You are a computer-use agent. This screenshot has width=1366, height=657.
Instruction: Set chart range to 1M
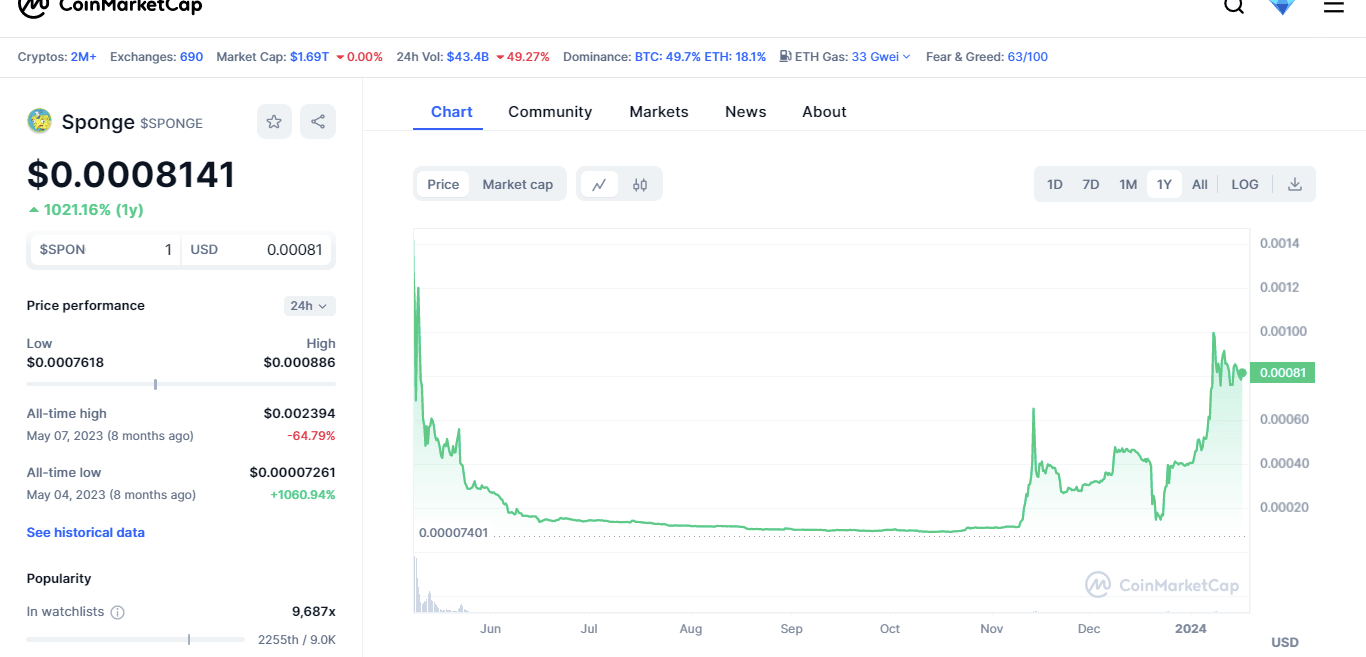pos(1128,184)
